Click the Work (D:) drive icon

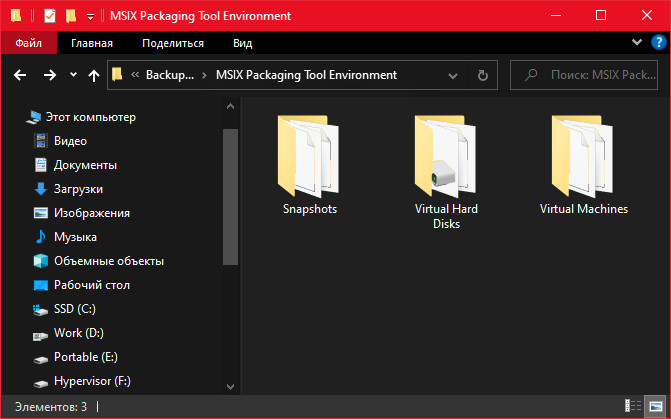click(x=40, y=336)
